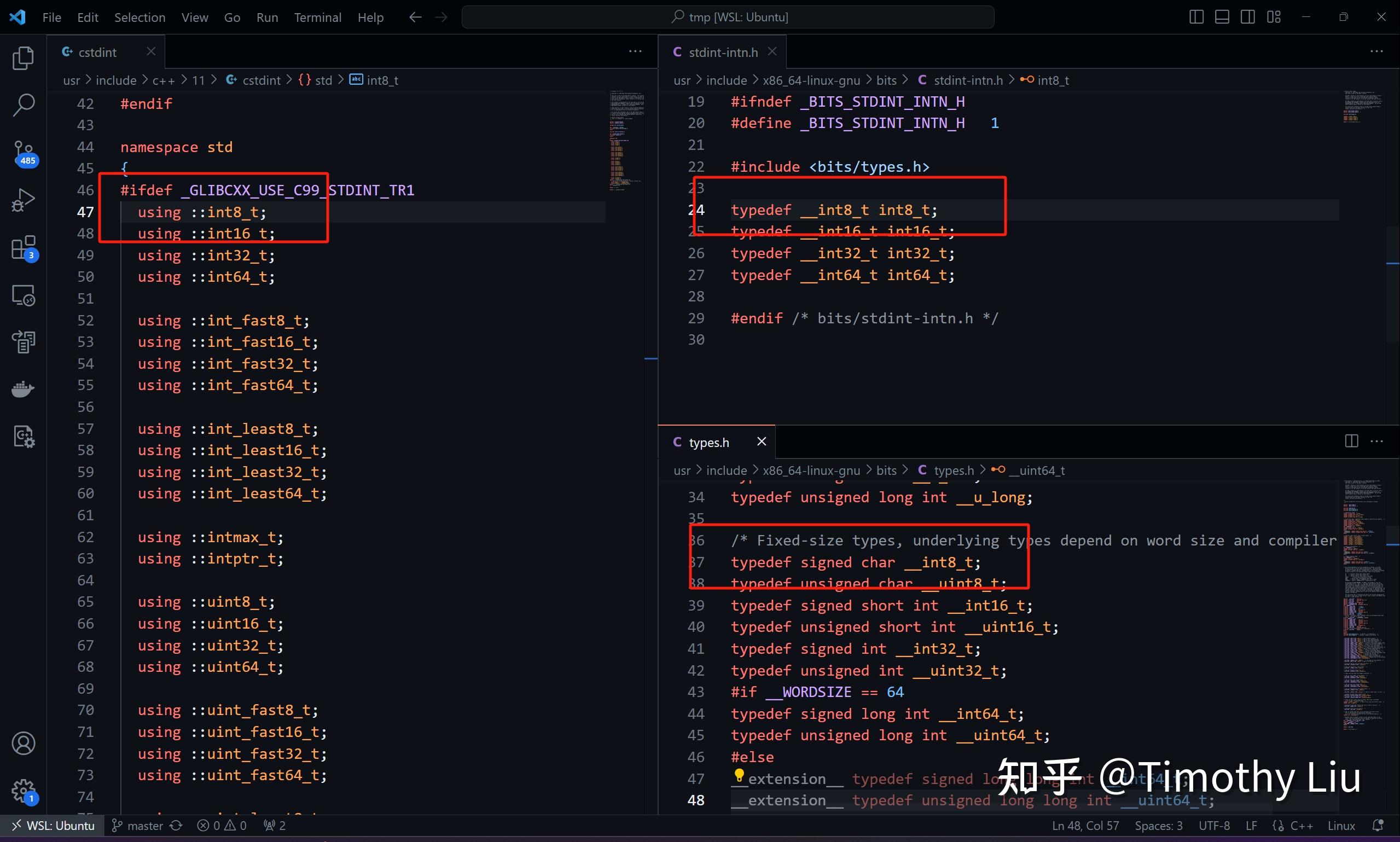This screenshot has width=1400, height=842.
Task: Click the cstdint editor minimap
Action: (x=626, y=141)
